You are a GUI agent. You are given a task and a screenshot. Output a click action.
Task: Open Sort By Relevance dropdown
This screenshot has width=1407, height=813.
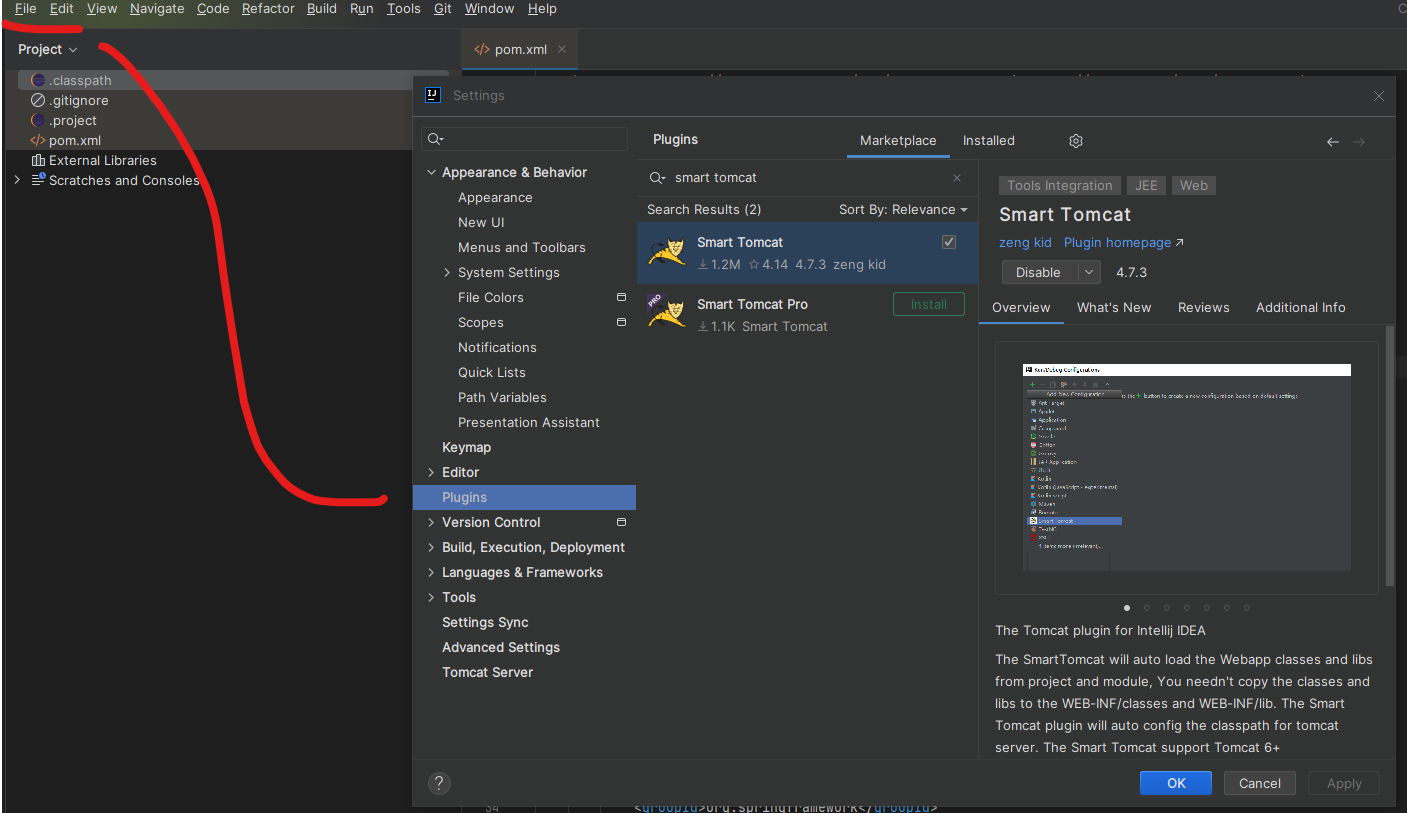pos(903,209)
